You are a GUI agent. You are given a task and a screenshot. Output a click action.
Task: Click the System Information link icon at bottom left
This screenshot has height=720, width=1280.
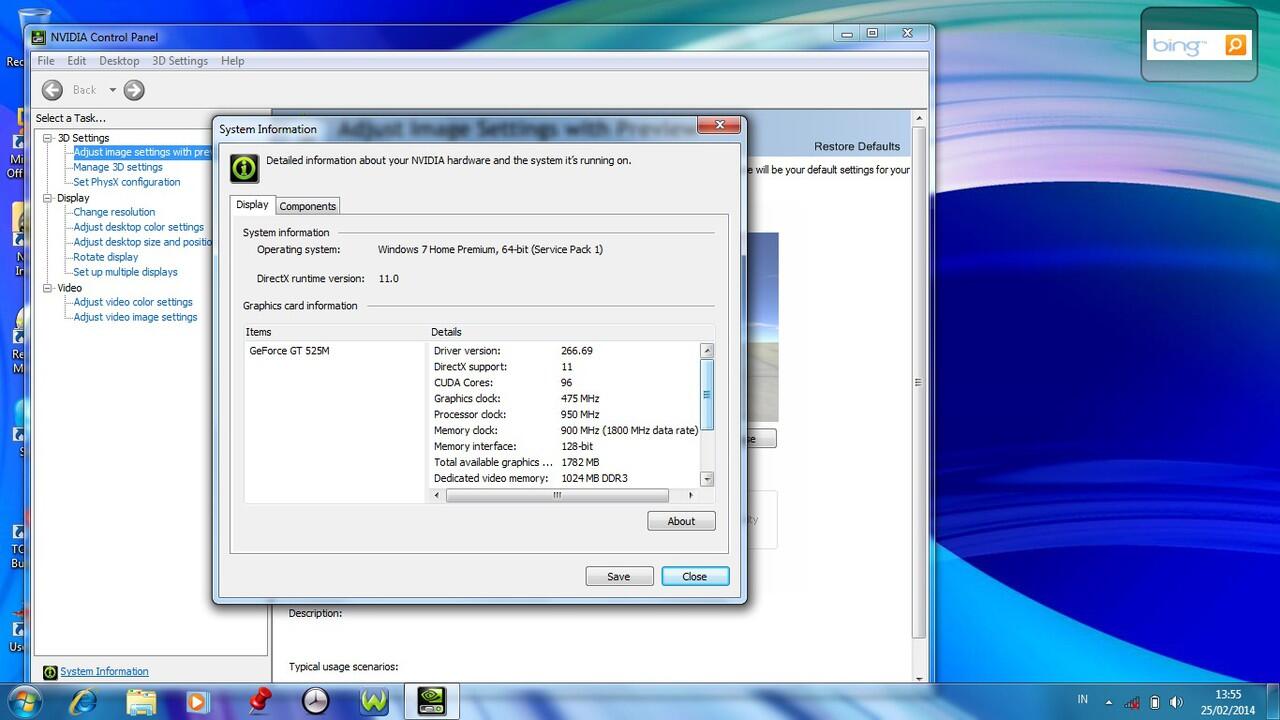[50, 672]
